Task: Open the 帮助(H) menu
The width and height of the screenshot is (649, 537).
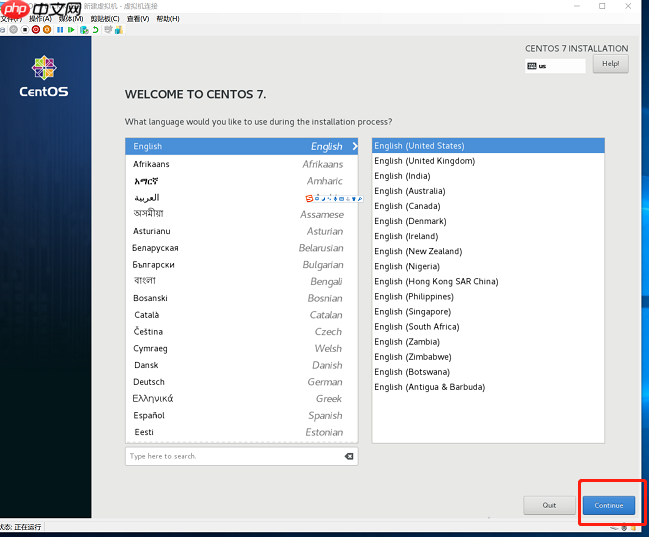Action: tap(168, 19)
